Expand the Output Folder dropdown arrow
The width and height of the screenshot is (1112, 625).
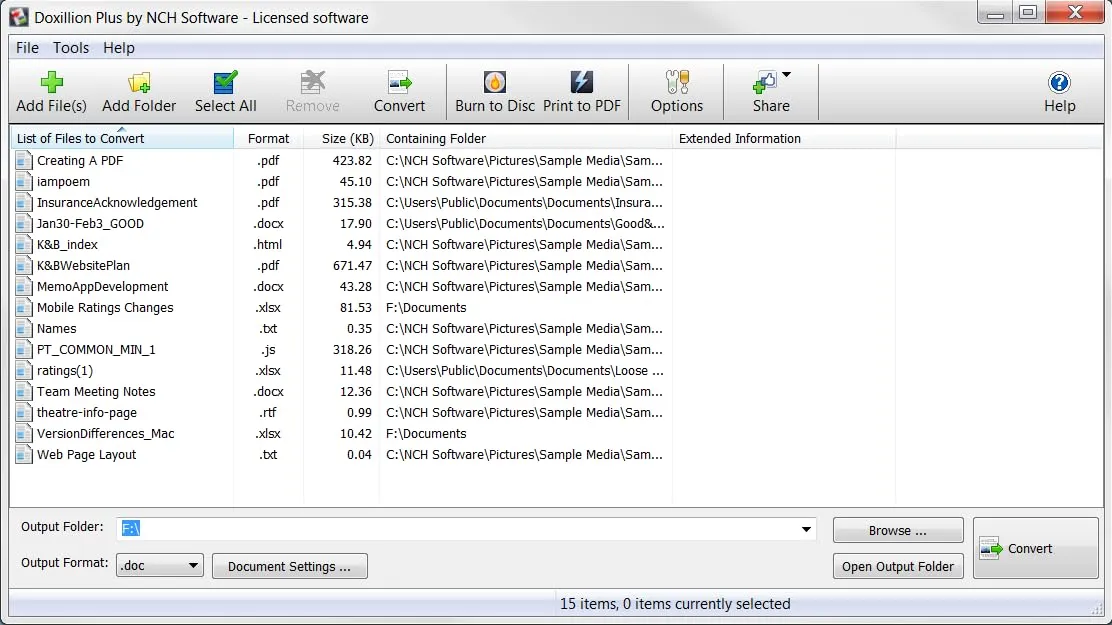point(806,530)
